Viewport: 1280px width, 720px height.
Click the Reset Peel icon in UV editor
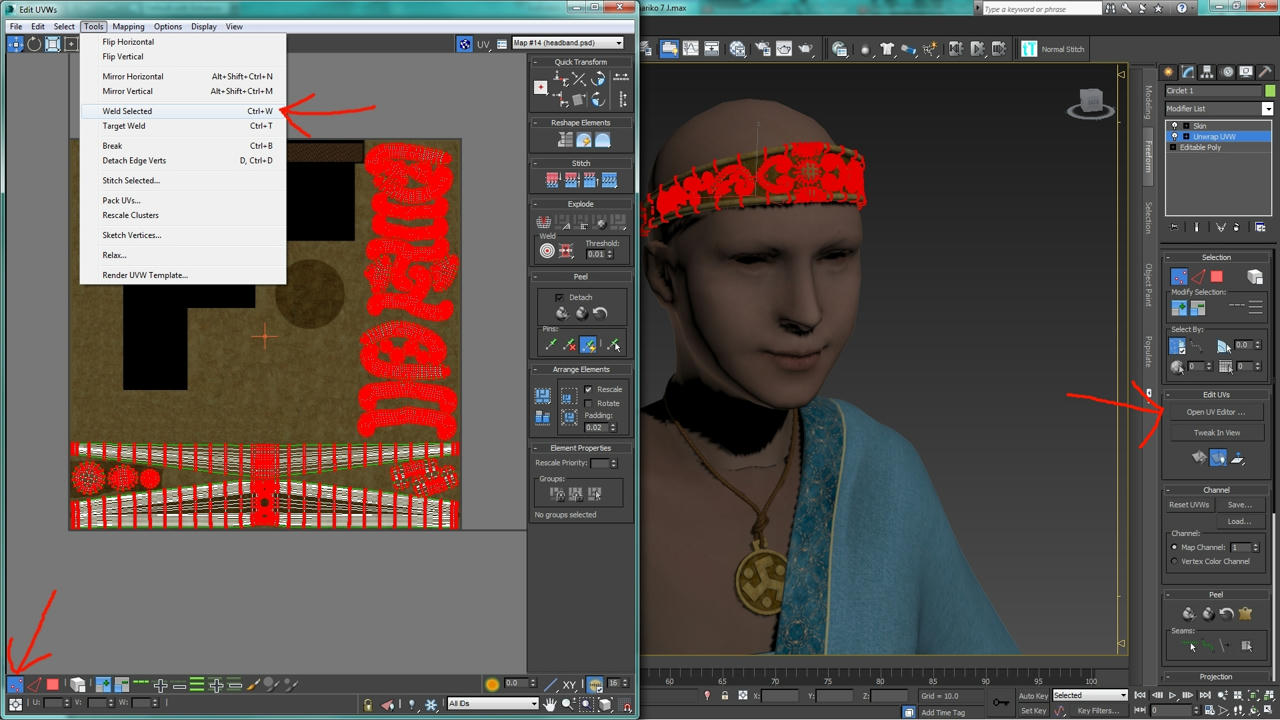coord(600,314)
